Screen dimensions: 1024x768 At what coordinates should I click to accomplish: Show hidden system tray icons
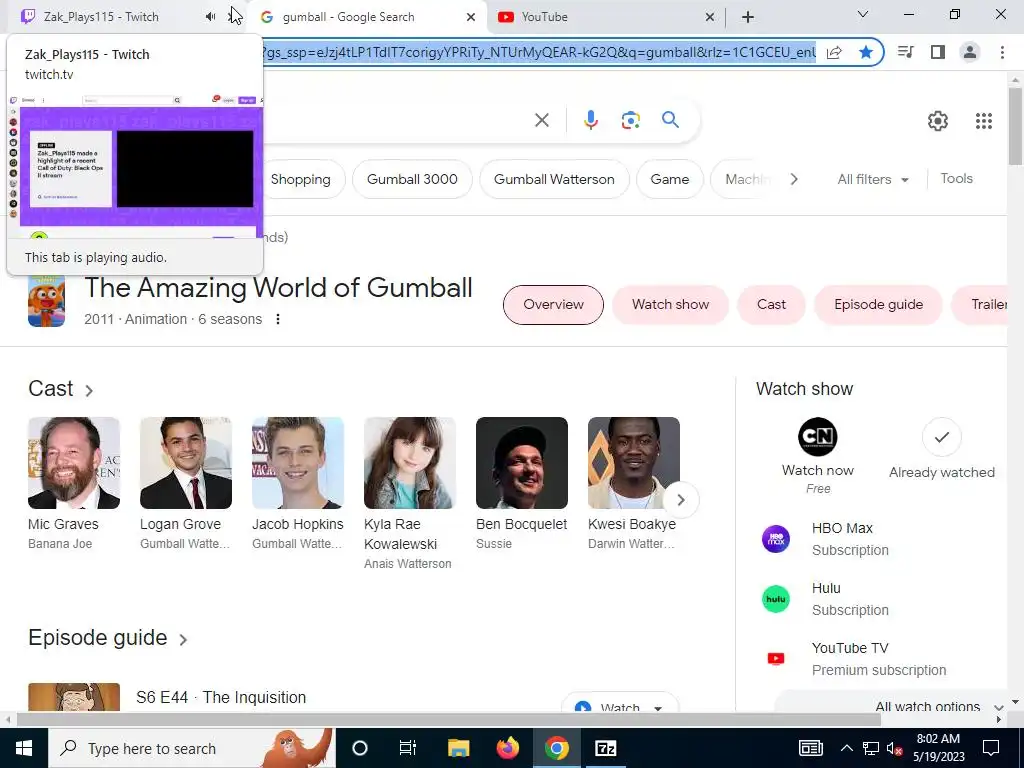pyautogui.click(x=846, y=748)
